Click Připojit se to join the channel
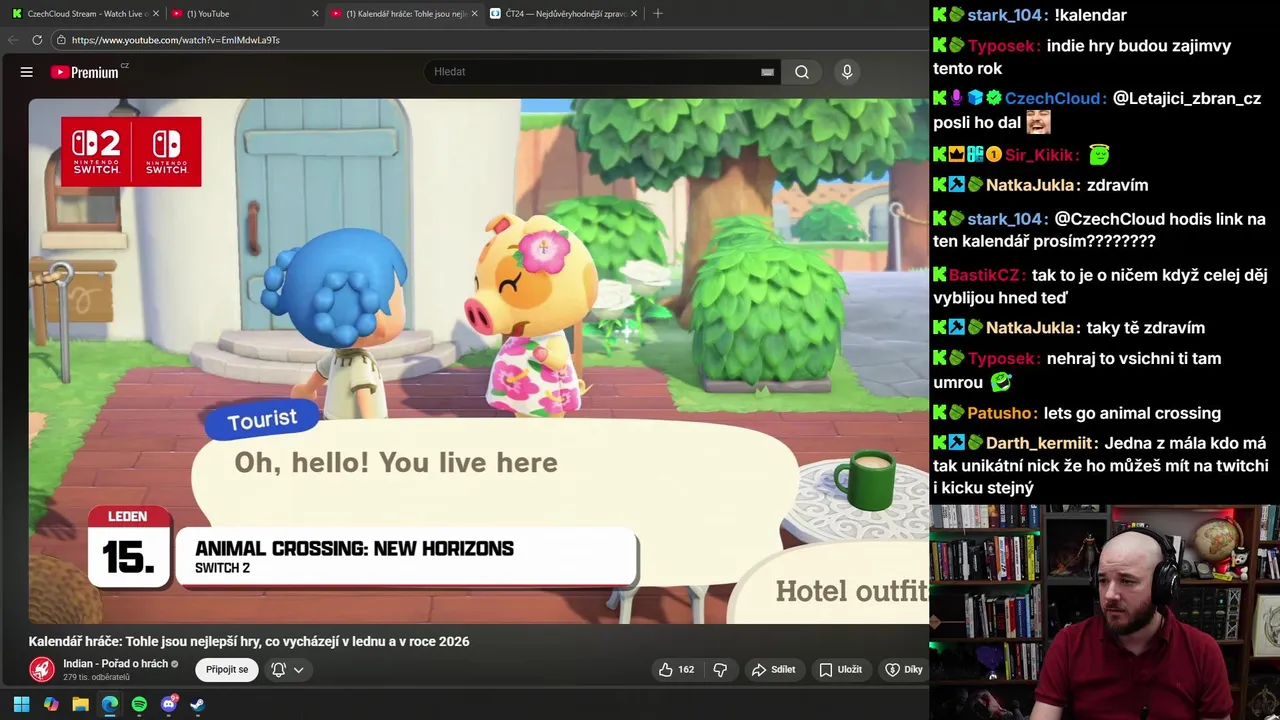Viewport: 1280px width, 720px height. (x=227, y=669)
